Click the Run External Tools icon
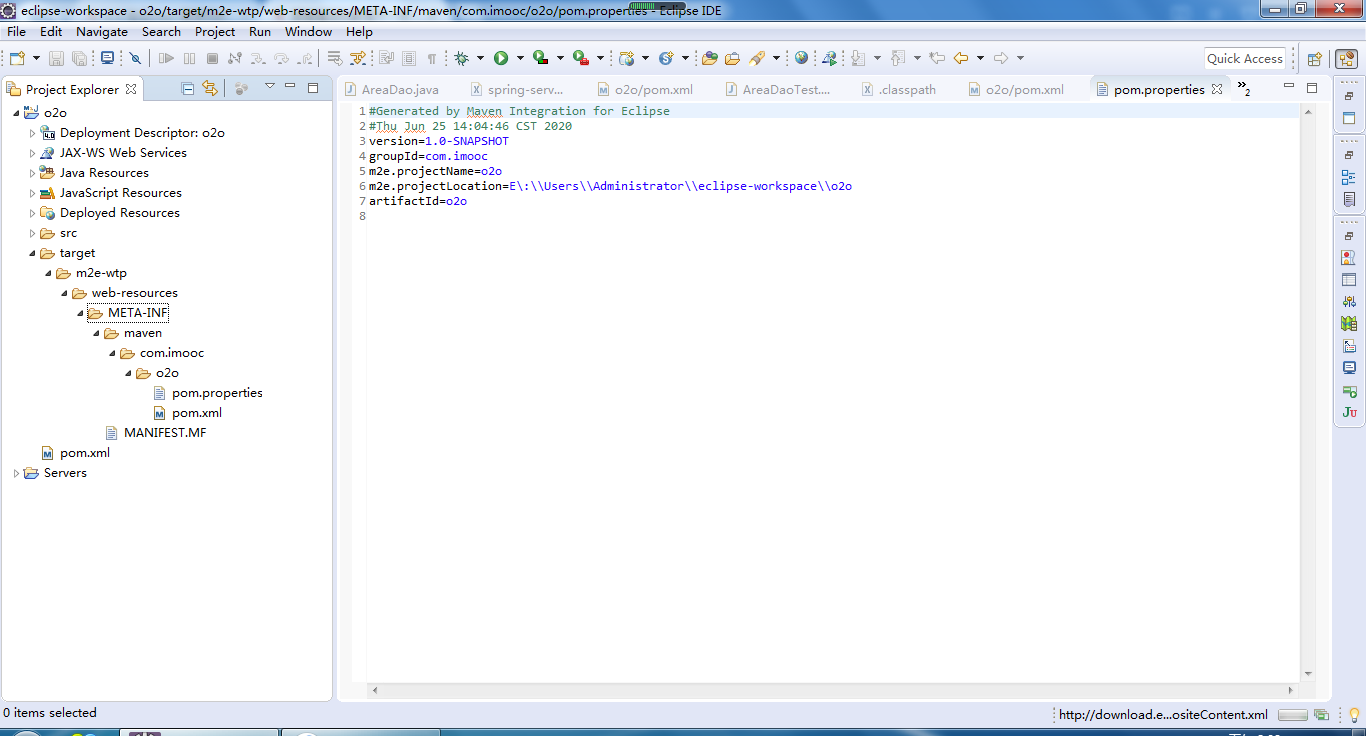This screenshot has height=736, width=1366. click(581, 58)
